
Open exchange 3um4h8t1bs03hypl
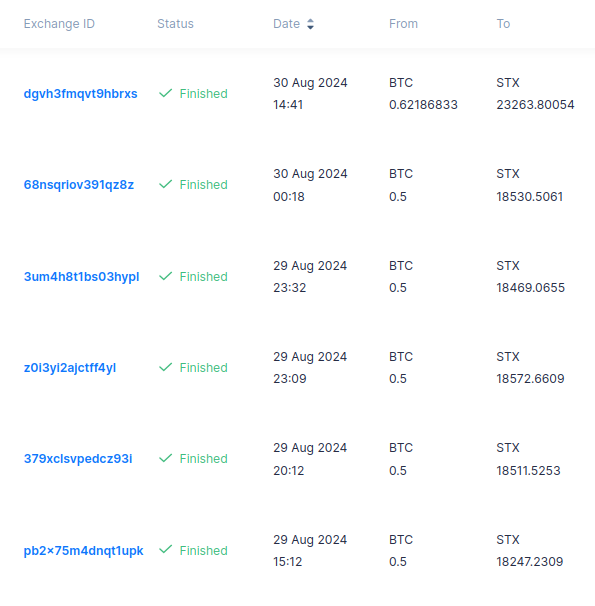(x=82, y=277)
